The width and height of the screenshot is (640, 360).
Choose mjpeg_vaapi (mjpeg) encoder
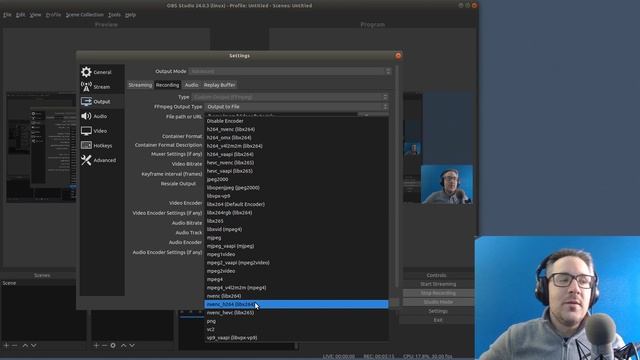coord(296,246)
